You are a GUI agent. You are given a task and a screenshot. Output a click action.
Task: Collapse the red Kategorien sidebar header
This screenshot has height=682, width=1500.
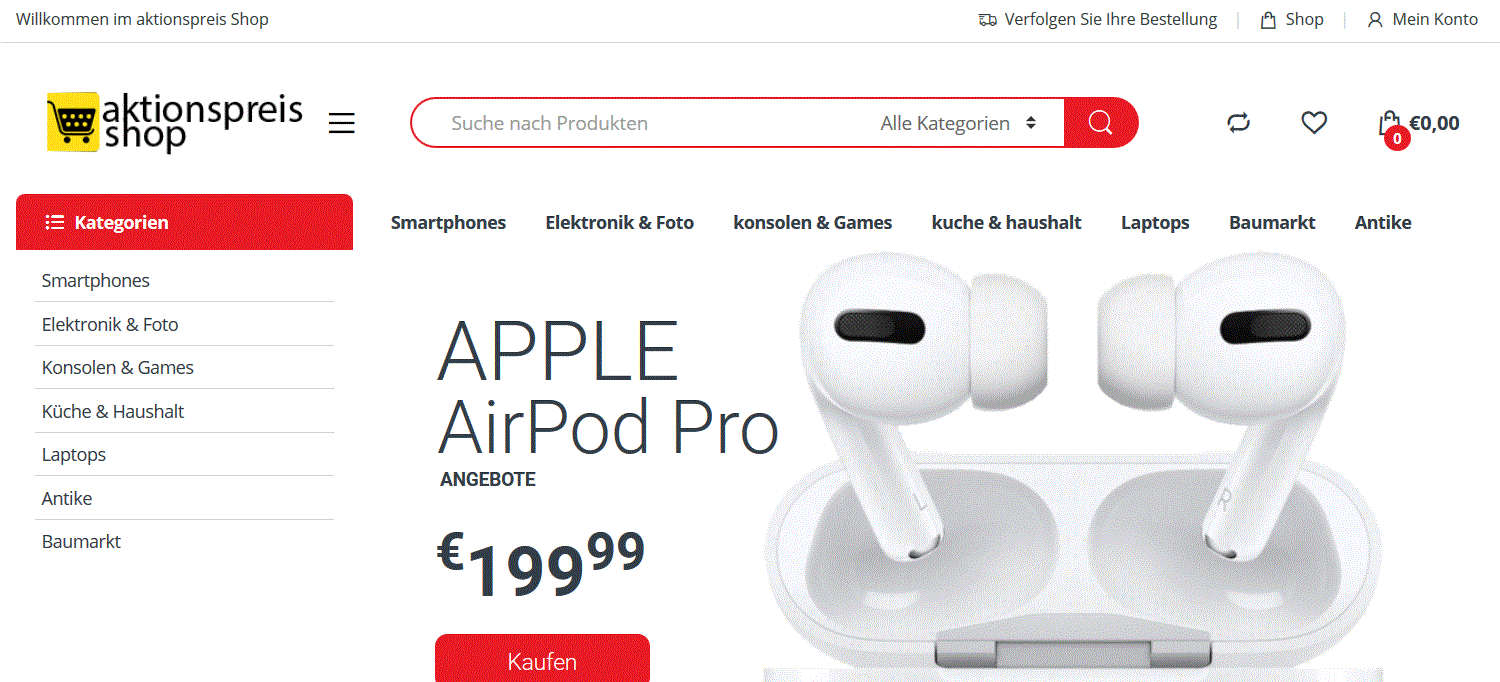pos(184,222)
